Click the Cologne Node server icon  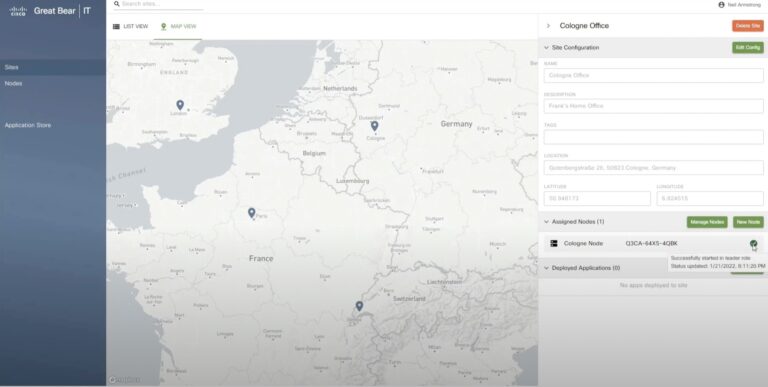tap(554, 243)
